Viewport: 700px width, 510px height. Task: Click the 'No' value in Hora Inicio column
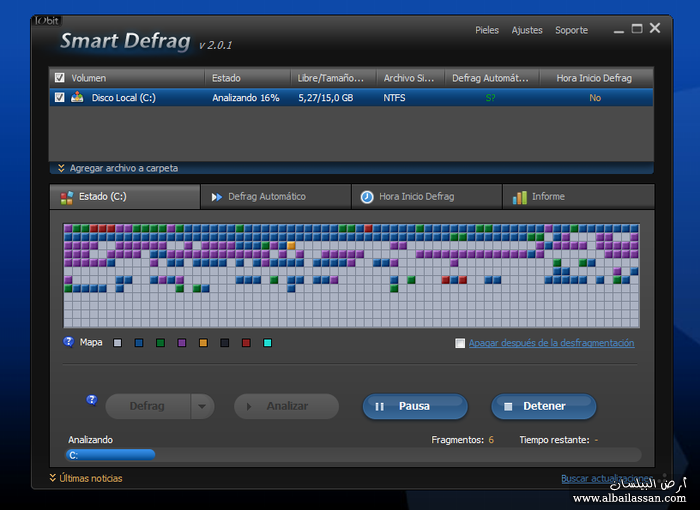595,97
